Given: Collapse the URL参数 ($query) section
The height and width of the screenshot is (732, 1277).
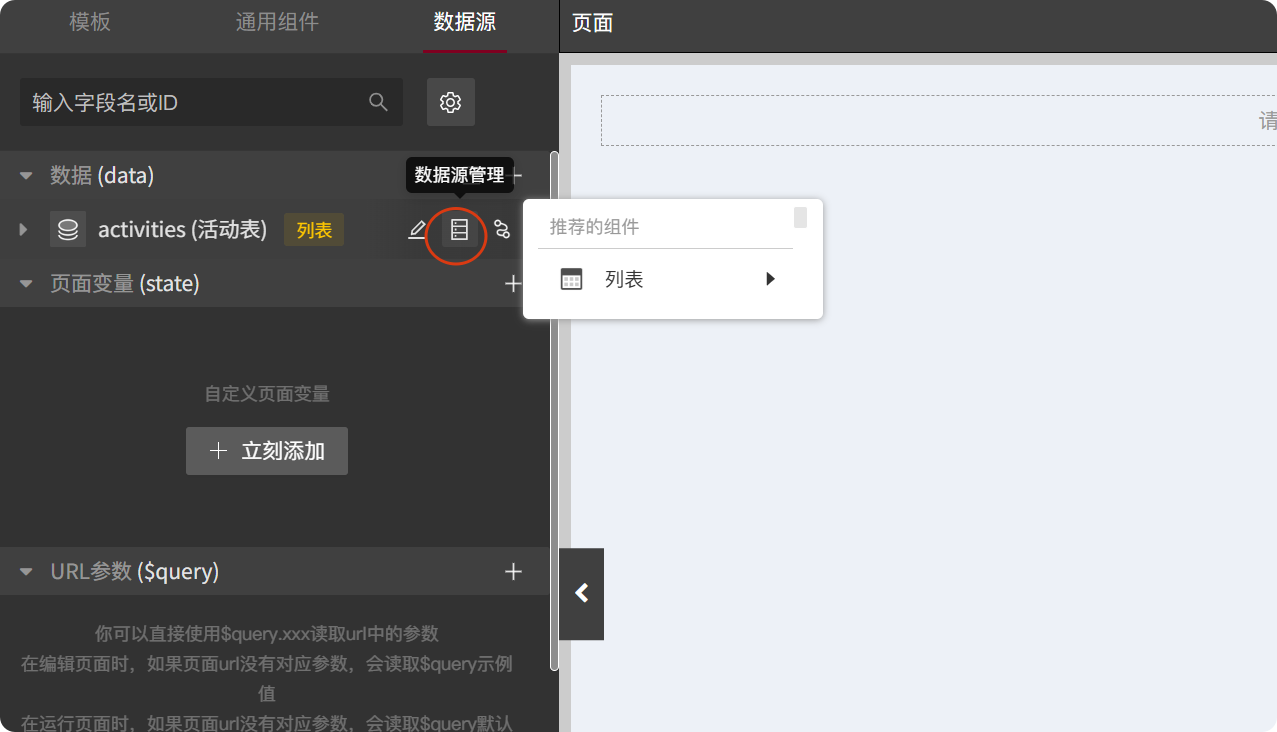Looking at the screenshot, I should click(24, 571).
